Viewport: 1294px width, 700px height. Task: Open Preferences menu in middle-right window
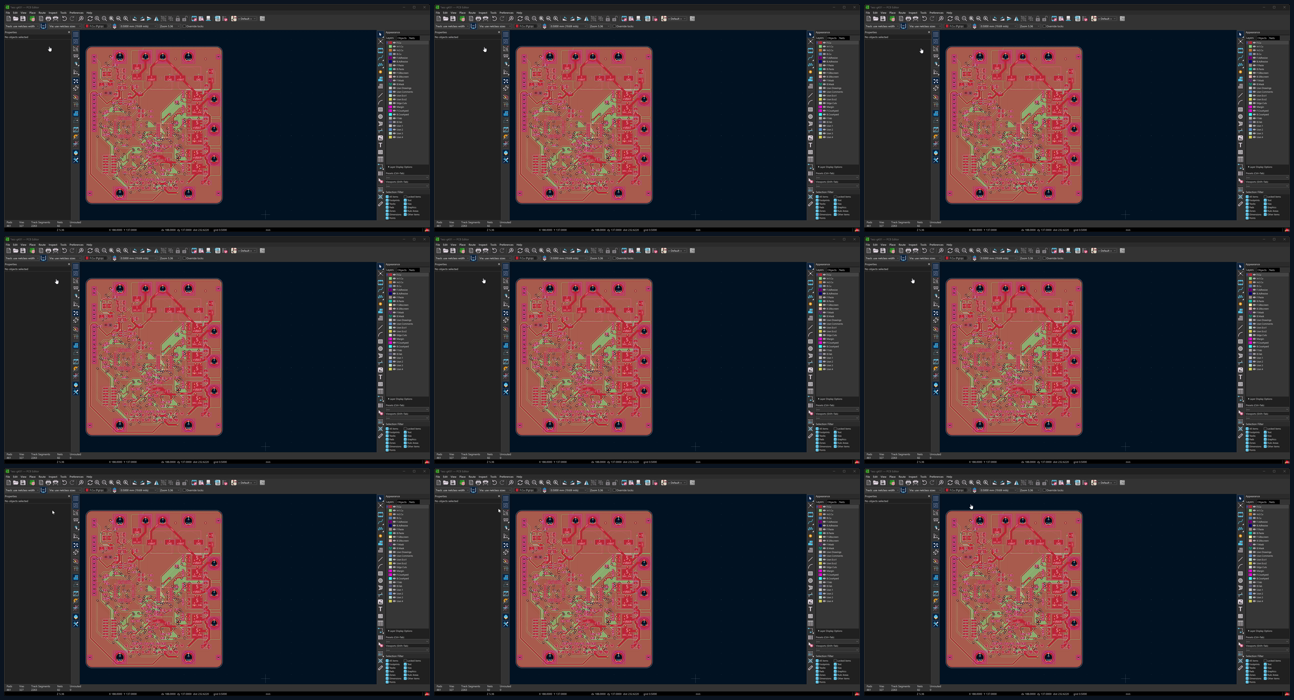pos(936,245)
